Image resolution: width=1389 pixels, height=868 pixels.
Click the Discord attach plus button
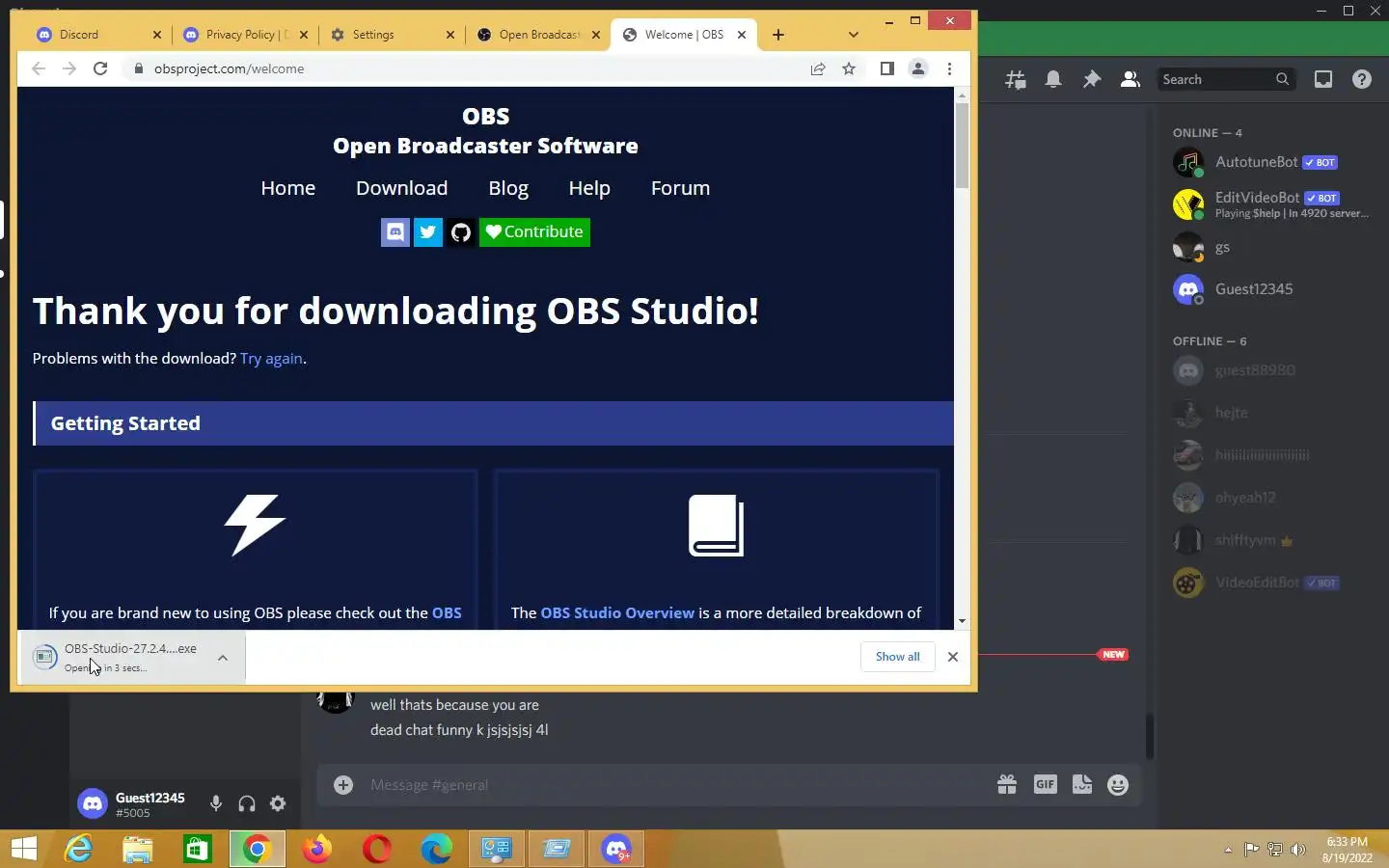point(343,785)
